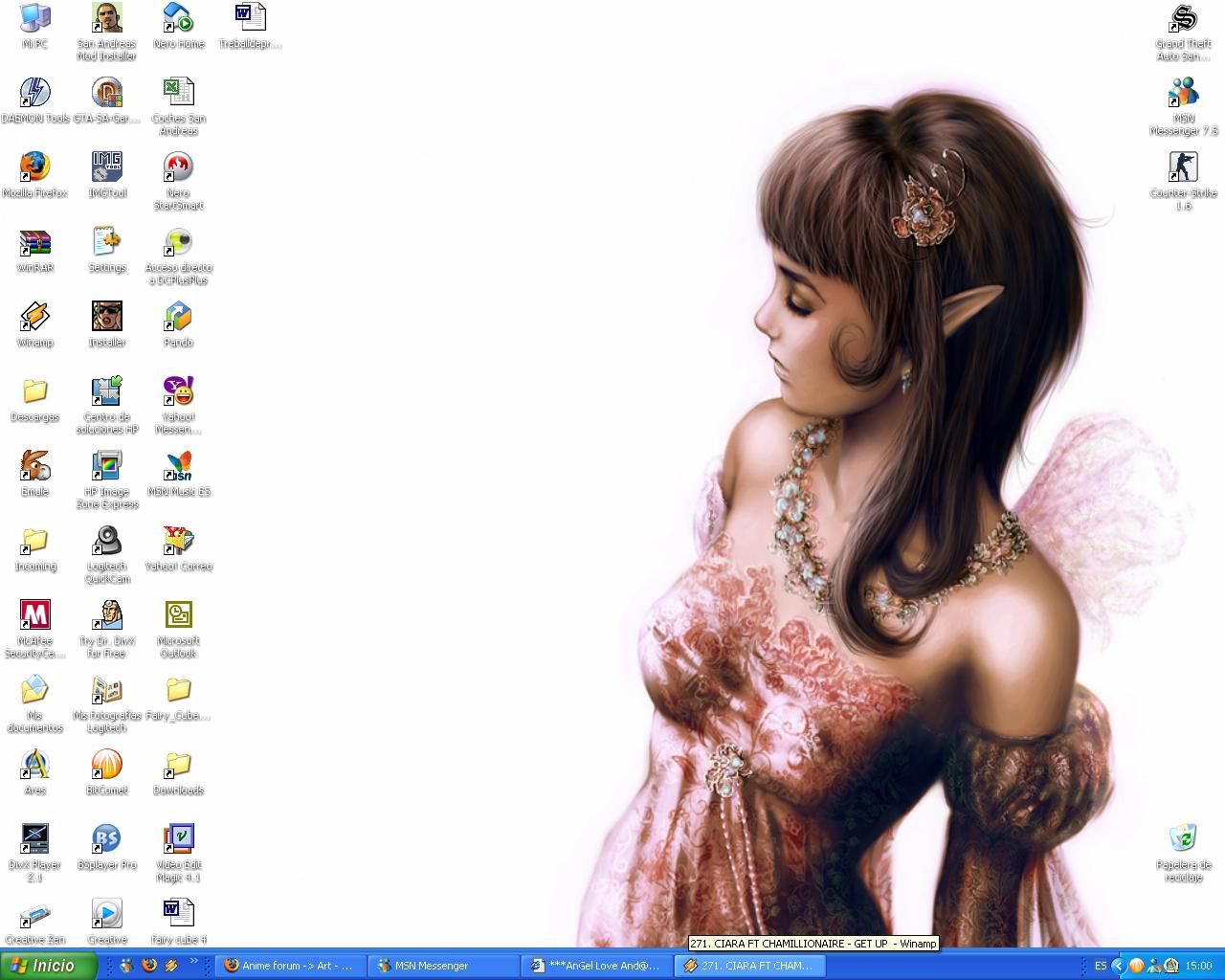The height and width of the screenshot is (980, 1225).
Task: Launch BitComet desktop shortcut
Action: pos(106,772)
